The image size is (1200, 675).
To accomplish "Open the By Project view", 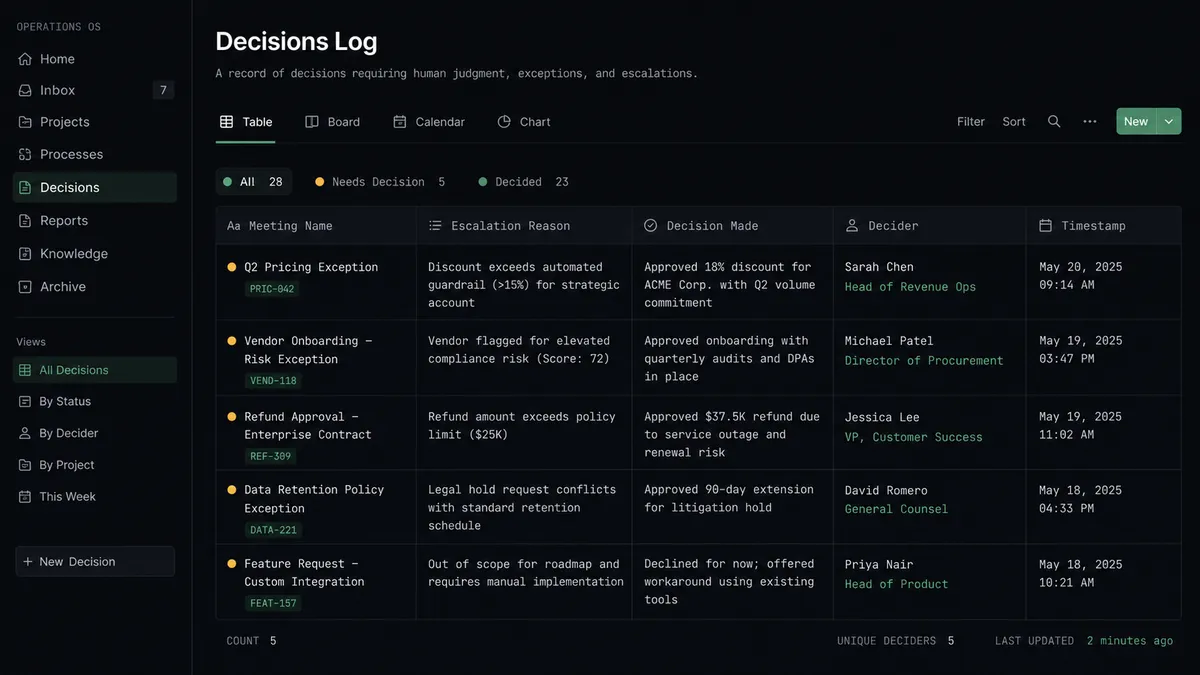I will click(96, 465).
